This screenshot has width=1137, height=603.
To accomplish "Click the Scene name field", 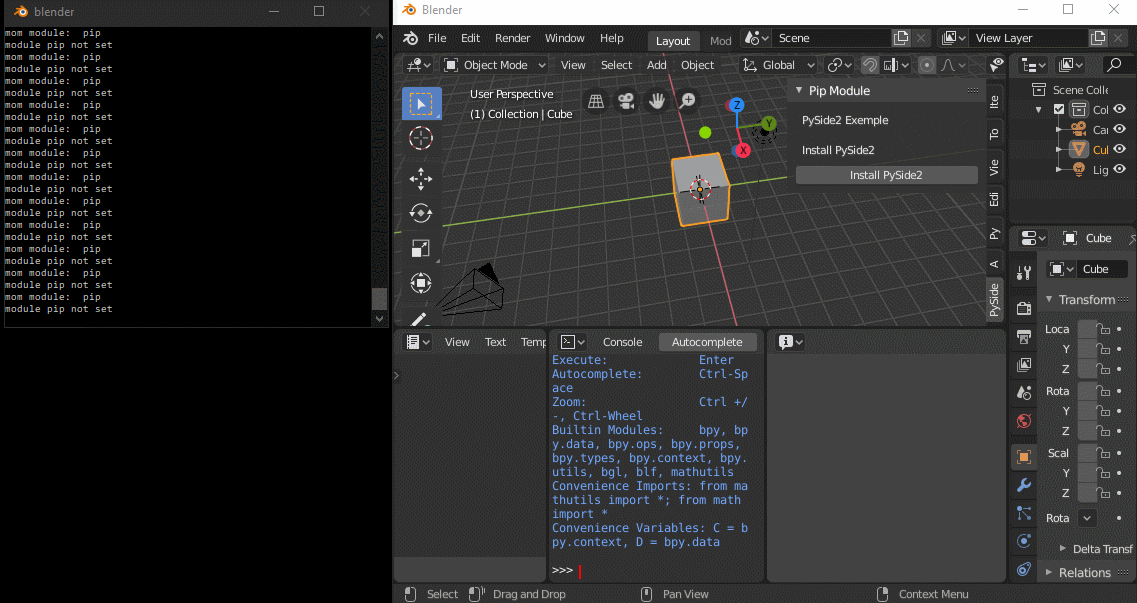I will (830, 38).
